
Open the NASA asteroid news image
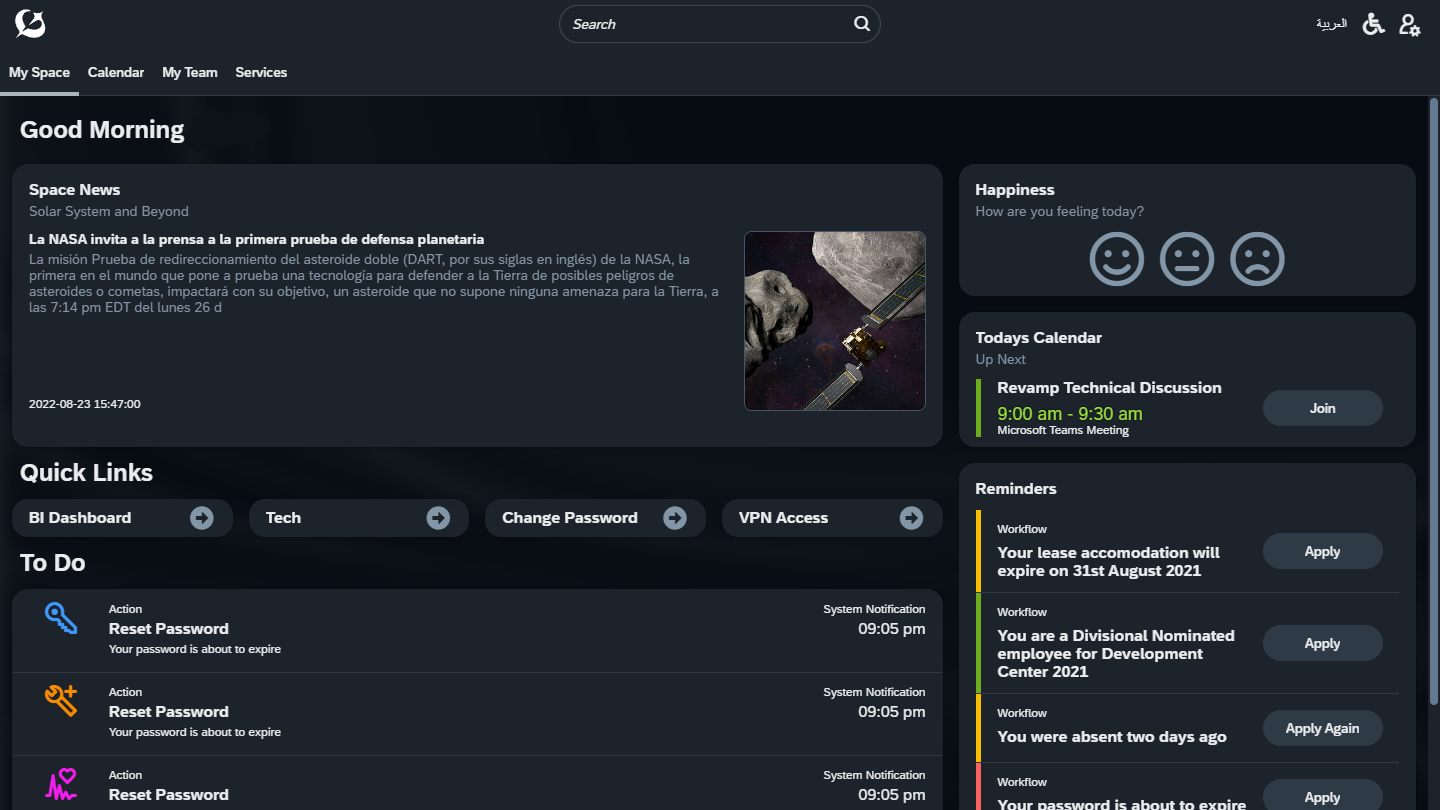pos(834,321)
